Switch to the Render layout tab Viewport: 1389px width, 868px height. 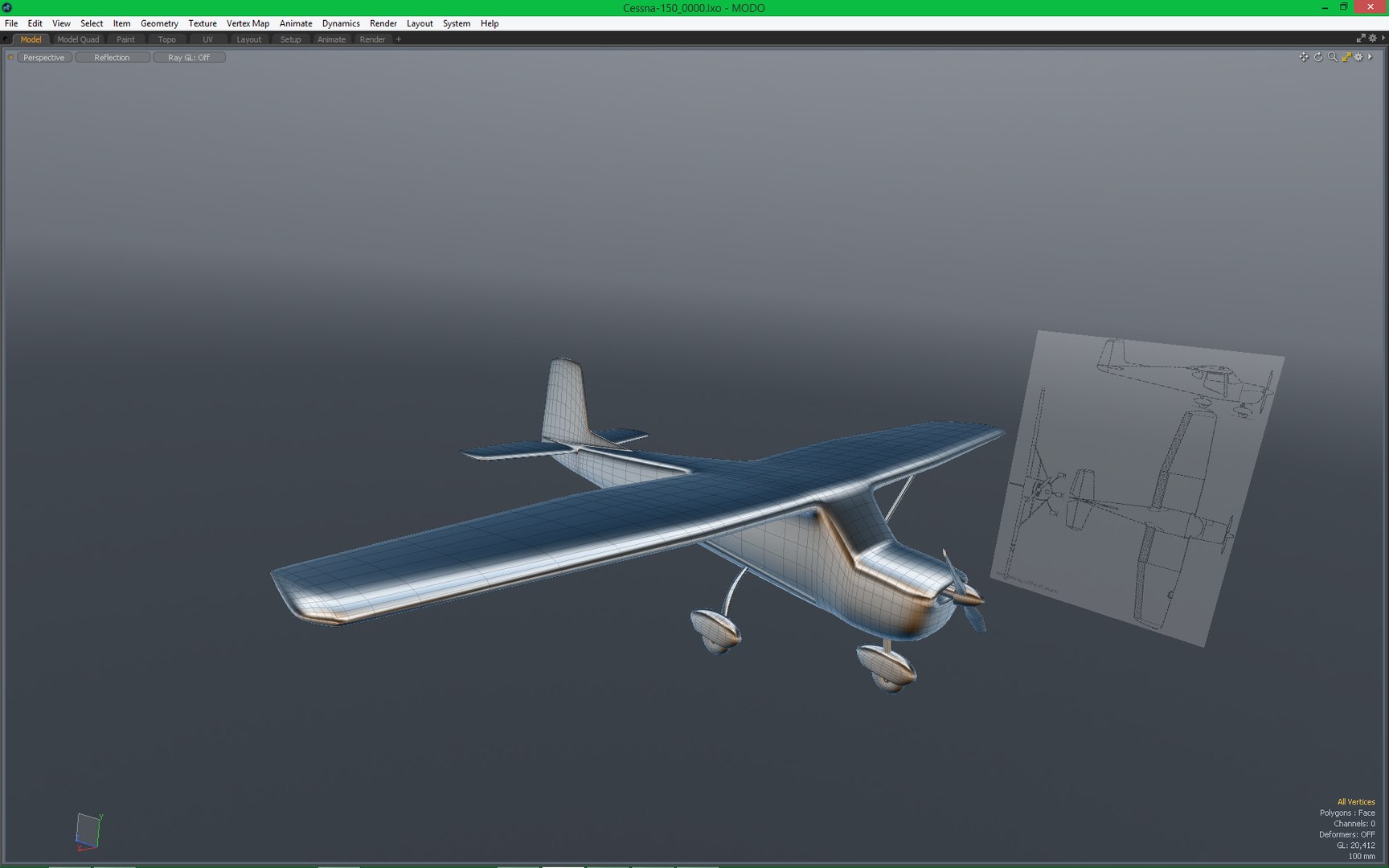[x=372, y=39]
